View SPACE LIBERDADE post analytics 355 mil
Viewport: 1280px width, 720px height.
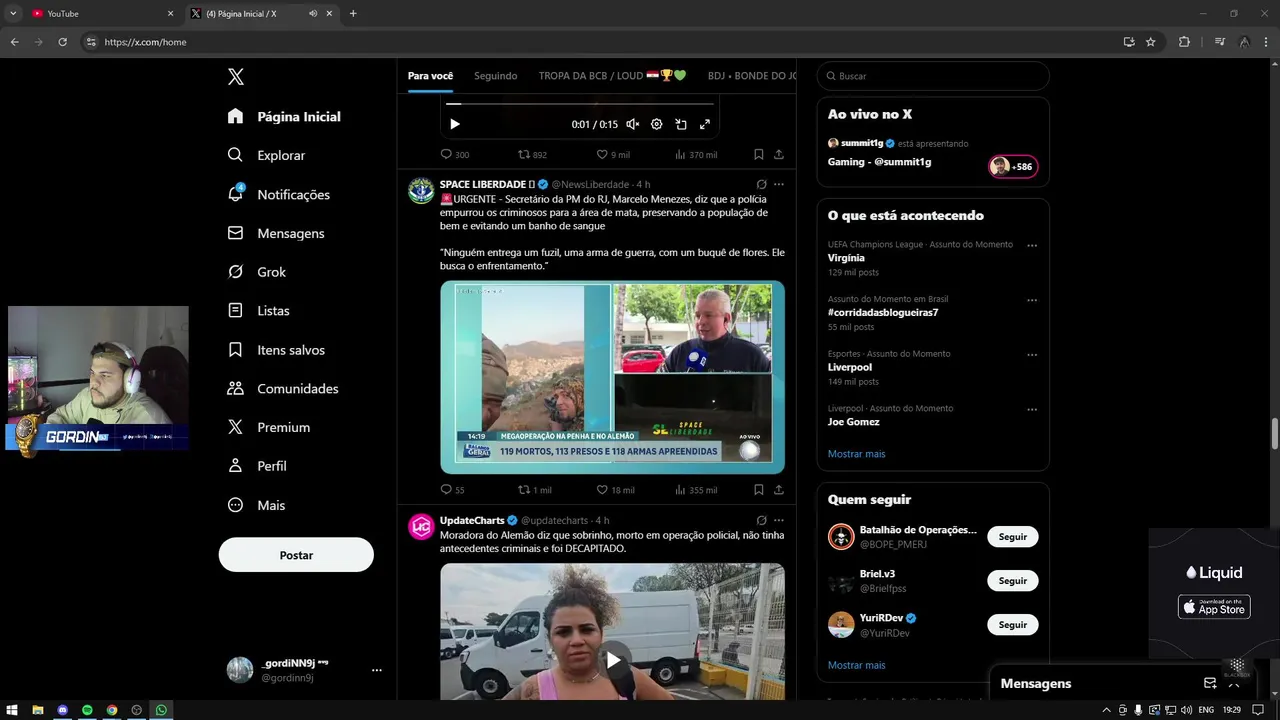coord(696,490)
